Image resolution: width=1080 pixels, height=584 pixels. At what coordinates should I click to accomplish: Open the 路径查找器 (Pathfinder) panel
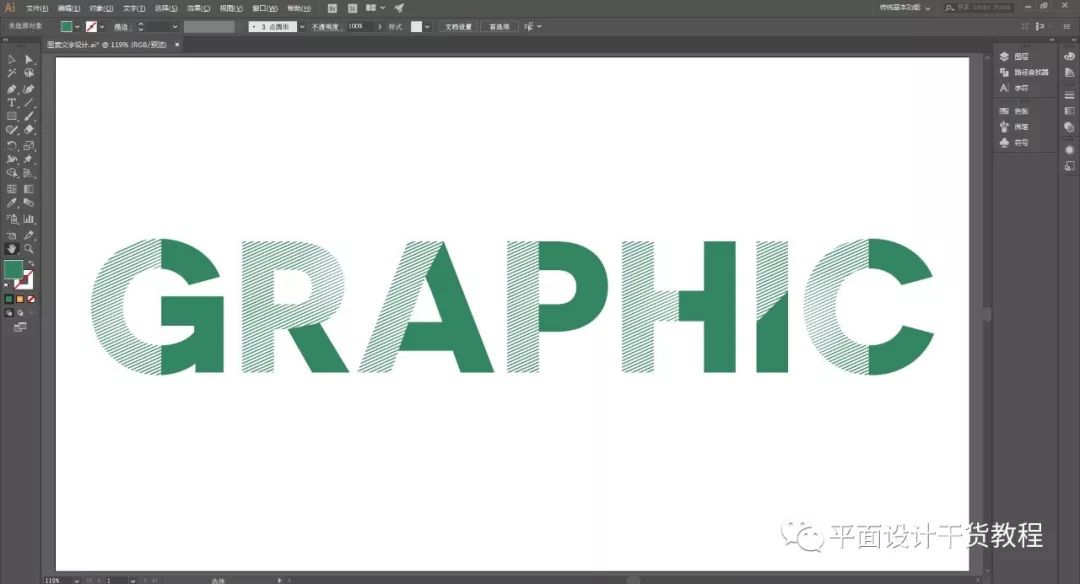1024,72
